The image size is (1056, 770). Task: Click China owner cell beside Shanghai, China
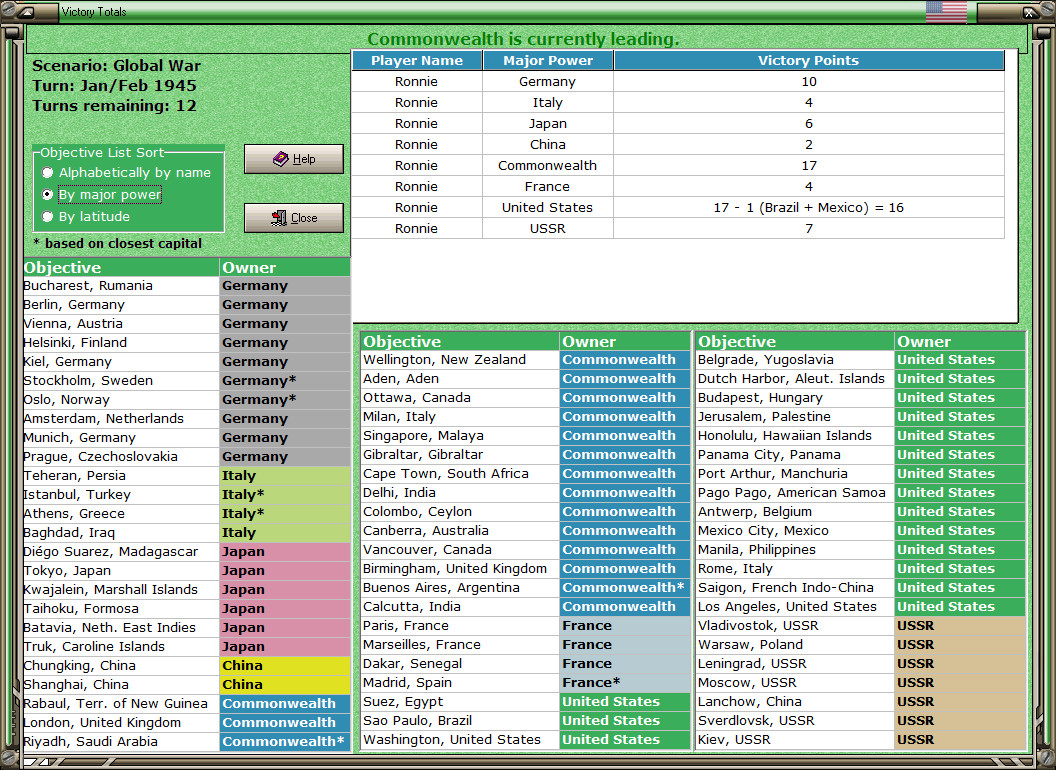point(285,684)
